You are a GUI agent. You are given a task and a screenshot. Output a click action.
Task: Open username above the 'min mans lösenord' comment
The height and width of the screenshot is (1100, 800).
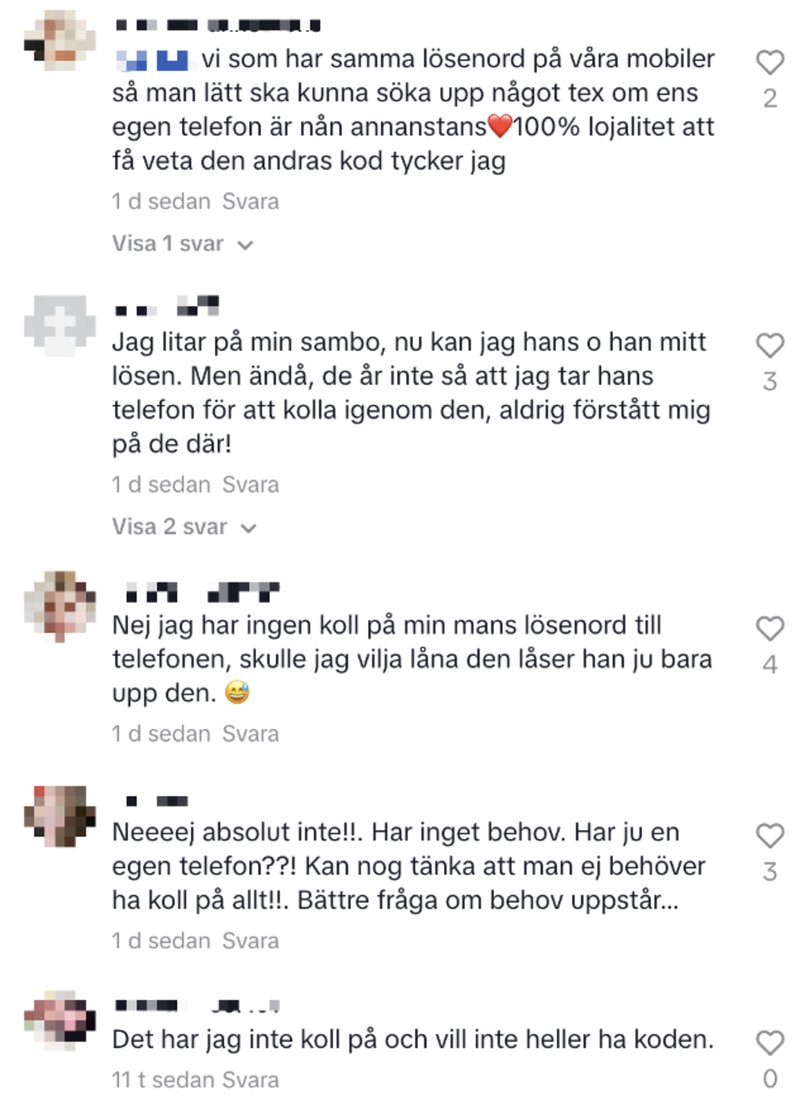202,593
